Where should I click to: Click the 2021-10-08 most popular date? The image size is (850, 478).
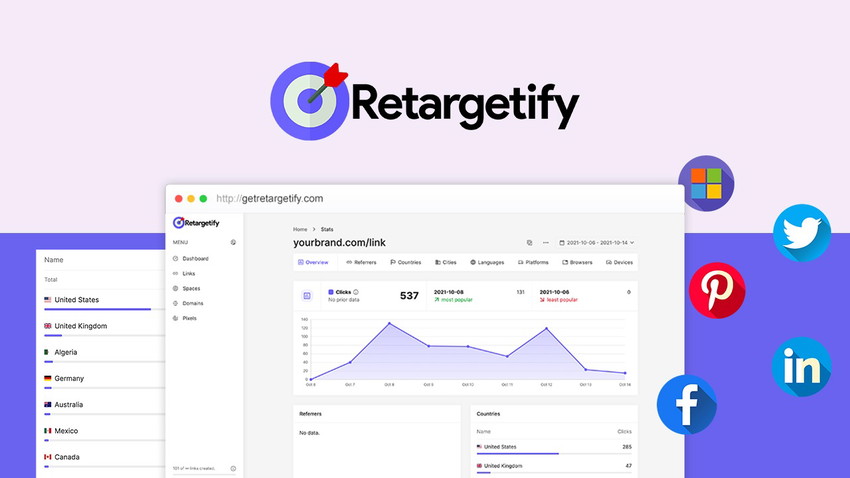pyautogui.click(x=448, y=292)
